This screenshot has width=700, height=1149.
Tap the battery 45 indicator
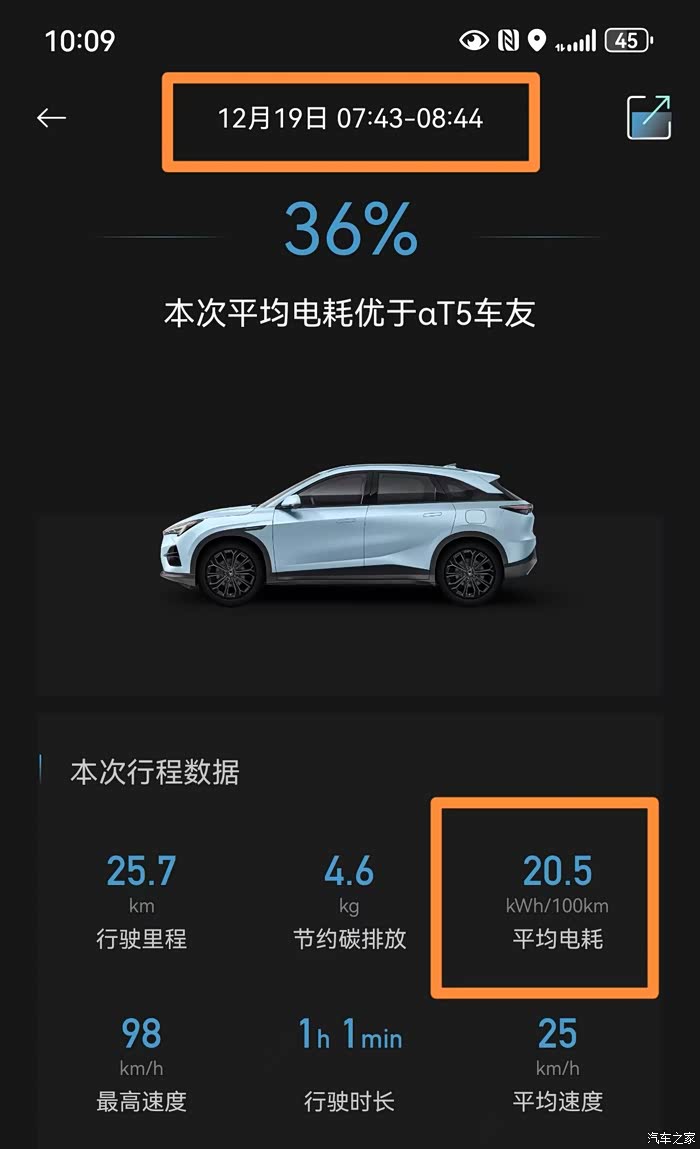(x=629, y=40)
